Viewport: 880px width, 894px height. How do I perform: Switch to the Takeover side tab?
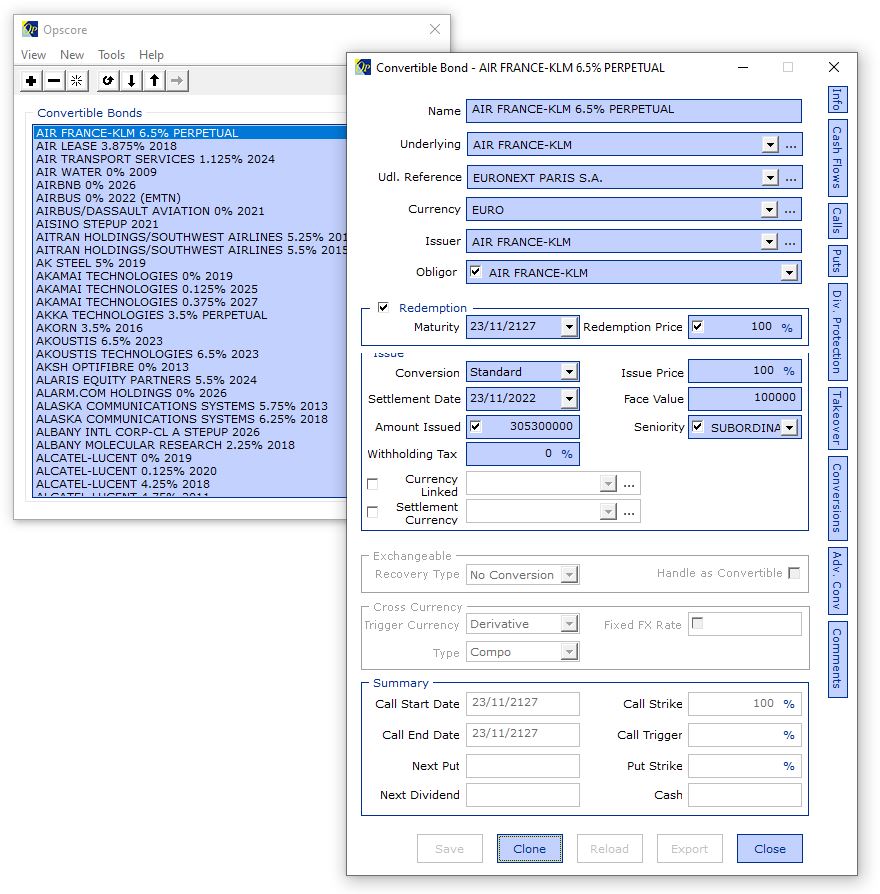pyautogui.click(x=837, y=418)
